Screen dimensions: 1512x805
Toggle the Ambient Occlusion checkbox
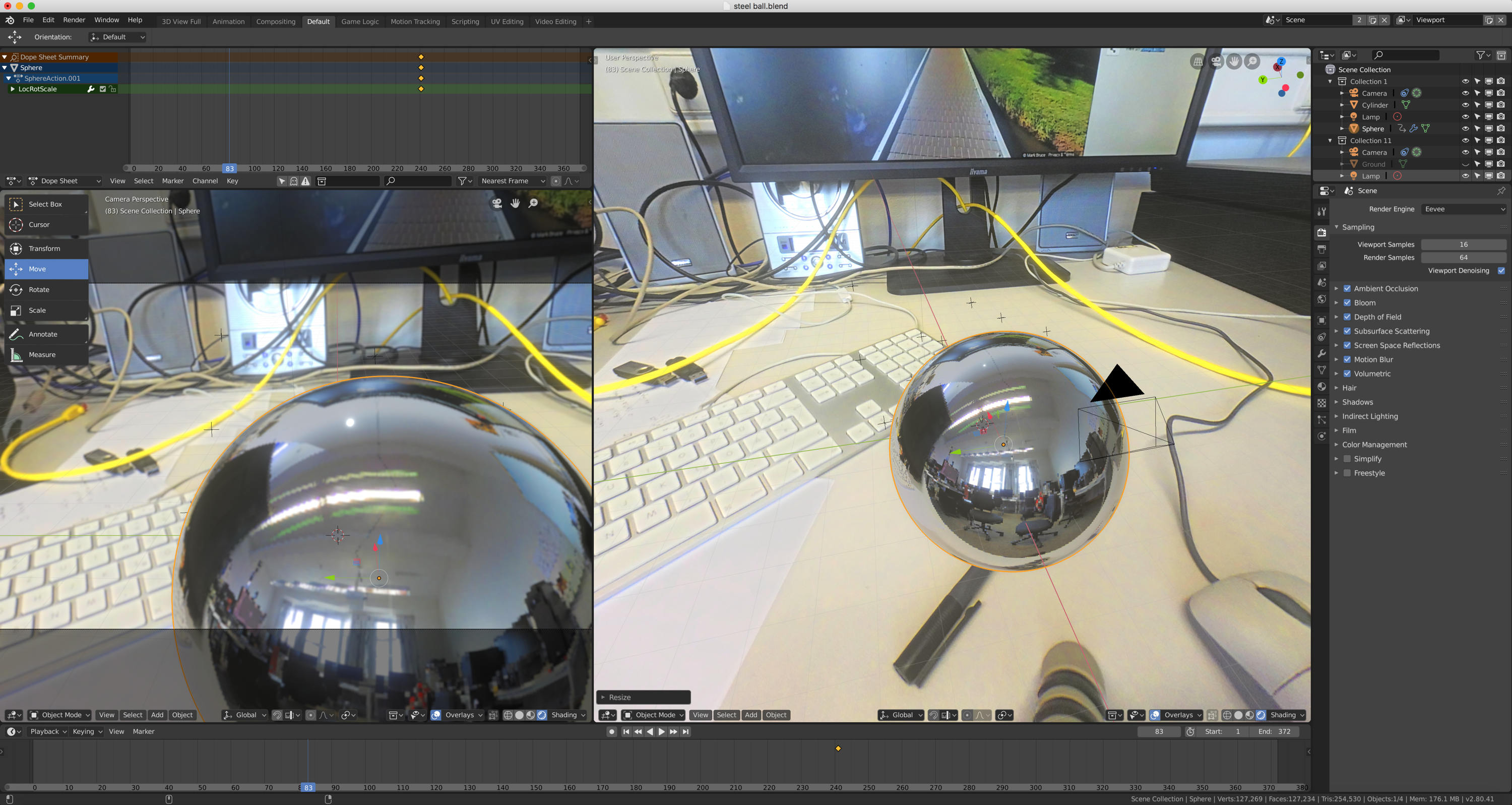(x=1348, y=288)
